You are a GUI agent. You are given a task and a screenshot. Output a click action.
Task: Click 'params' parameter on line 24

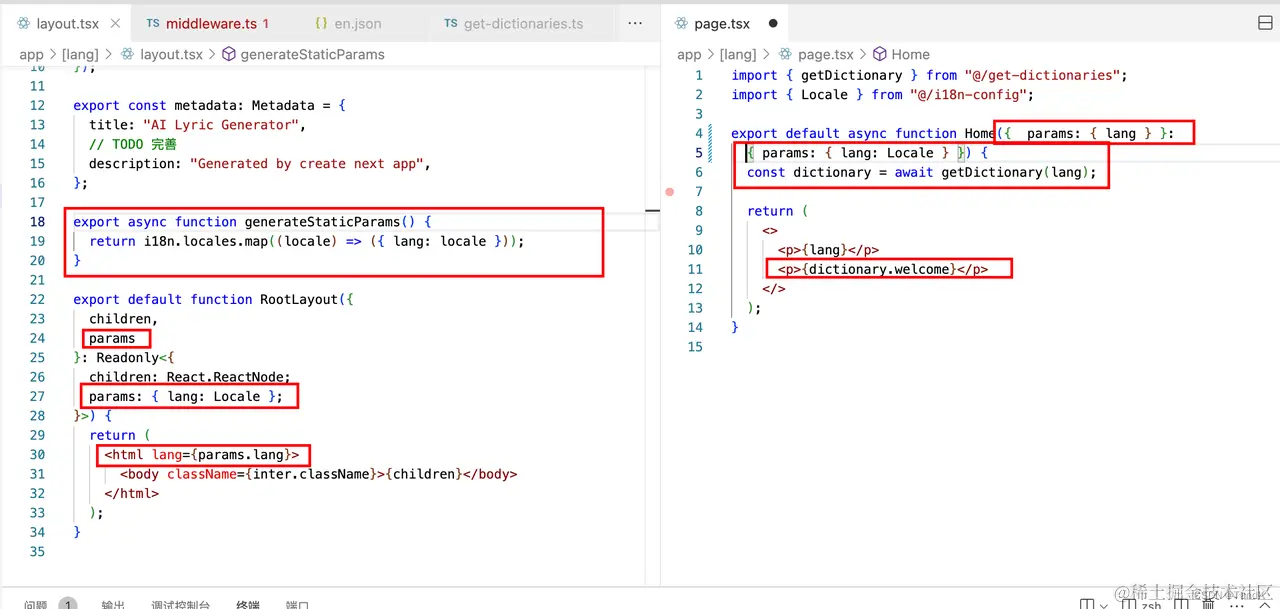point(112,338)
